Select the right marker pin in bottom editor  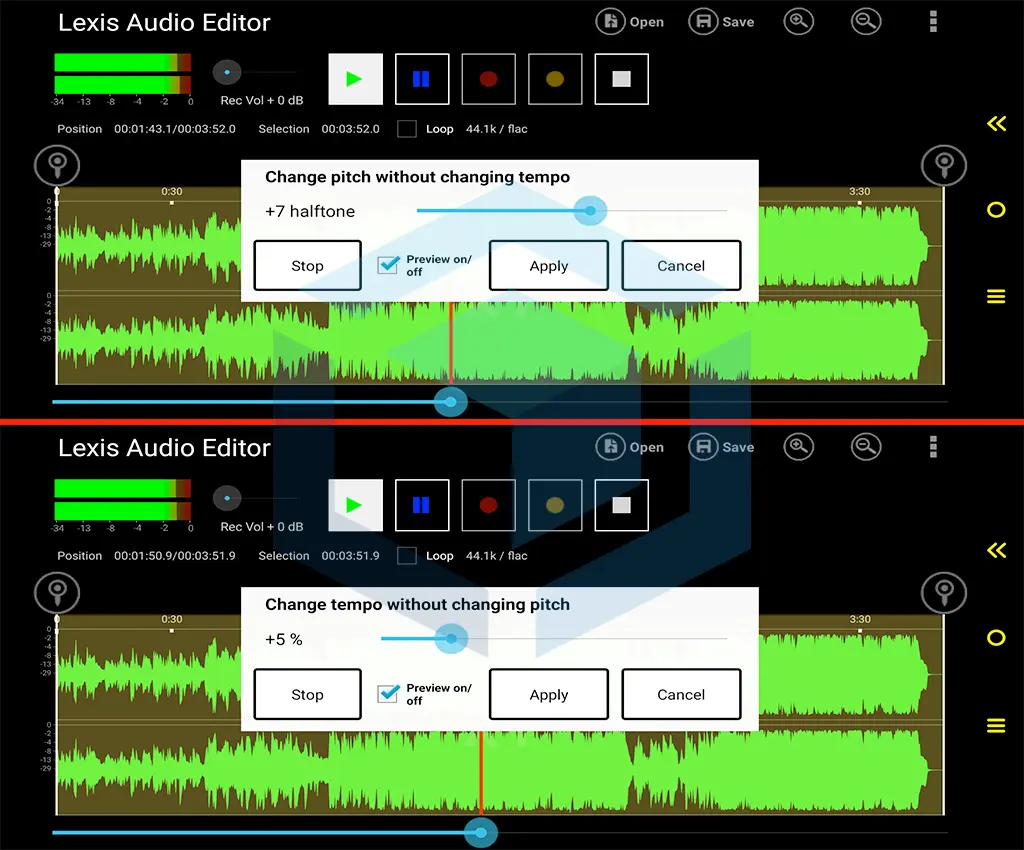coord(944,593)
